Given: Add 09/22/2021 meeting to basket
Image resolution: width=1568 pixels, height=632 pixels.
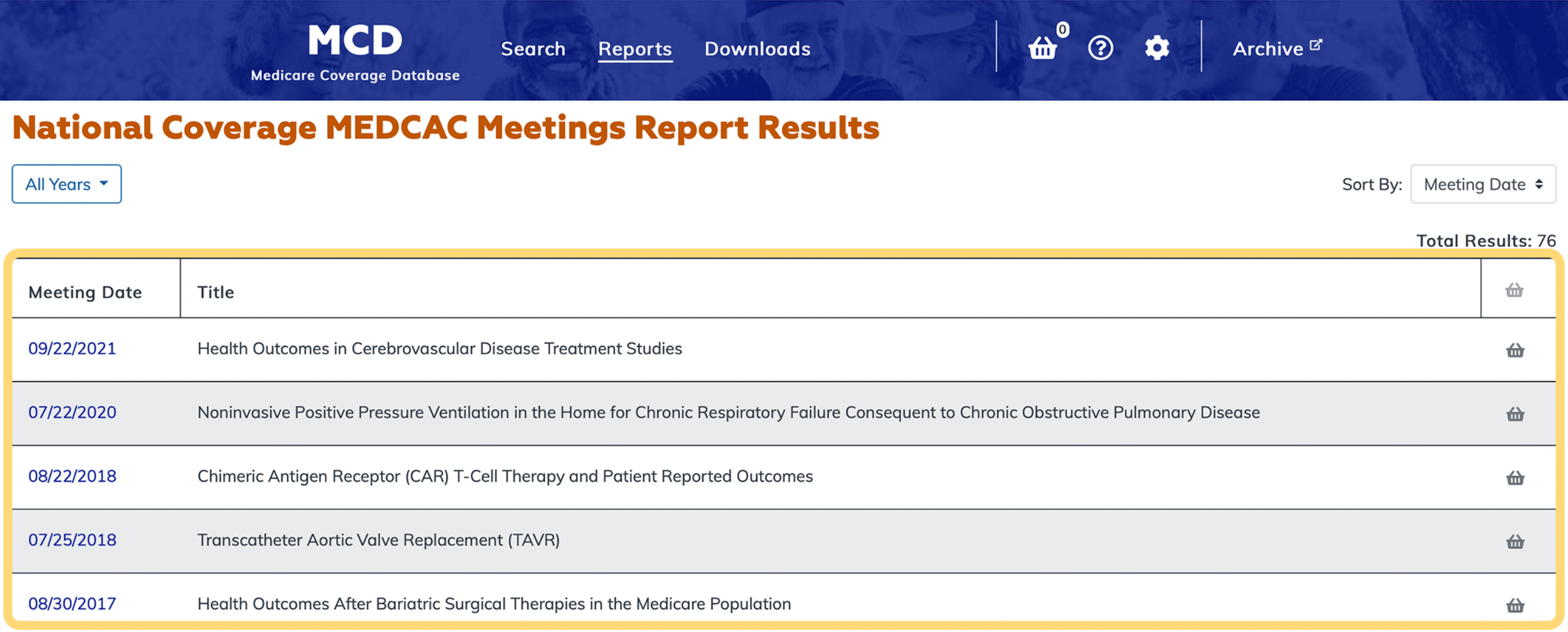Looking at the screenshot, I should click(1515, 350).
